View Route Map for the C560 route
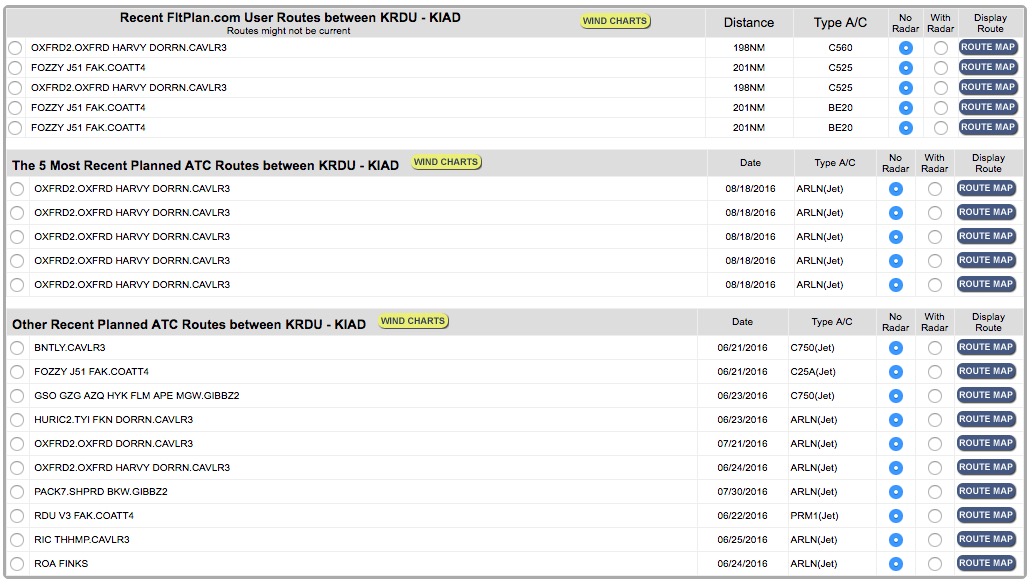 987,47
